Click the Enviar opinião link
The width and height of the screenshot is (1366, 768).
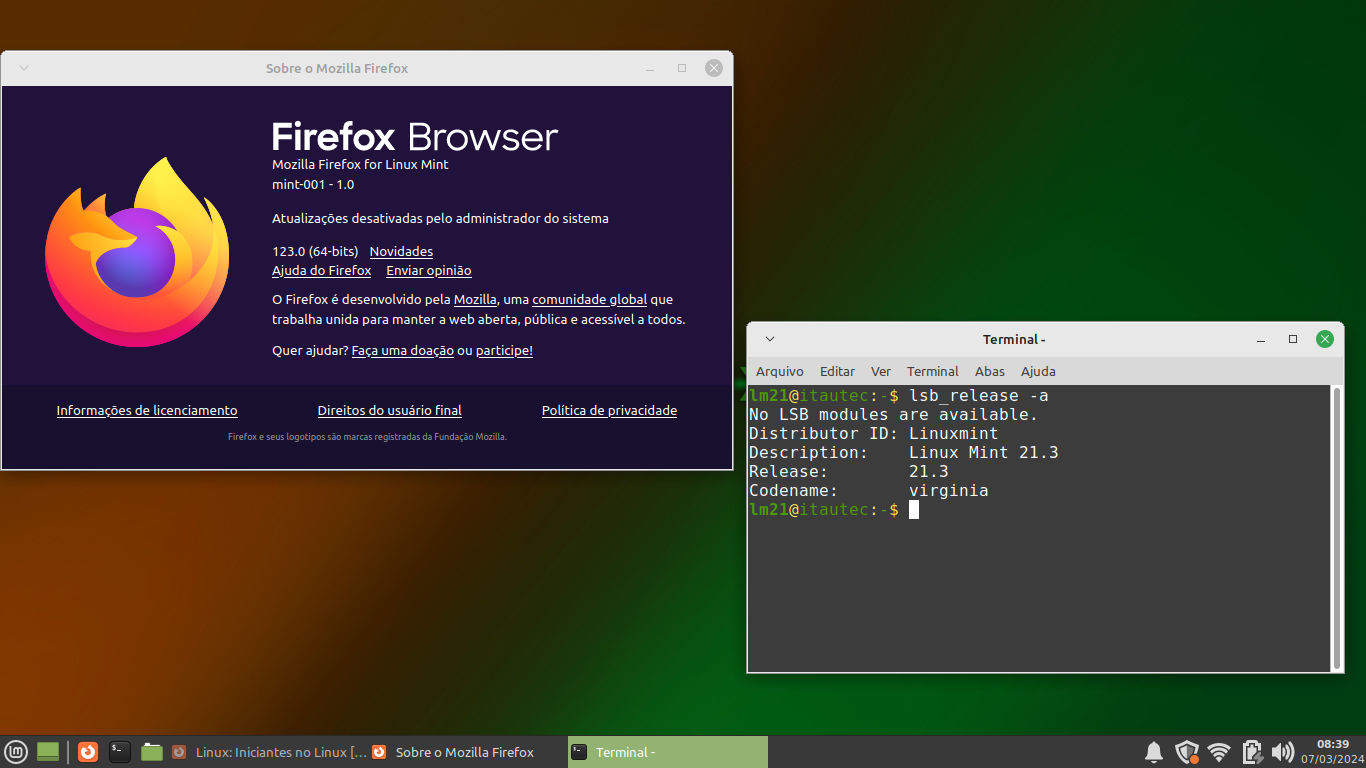coord(429,271)
